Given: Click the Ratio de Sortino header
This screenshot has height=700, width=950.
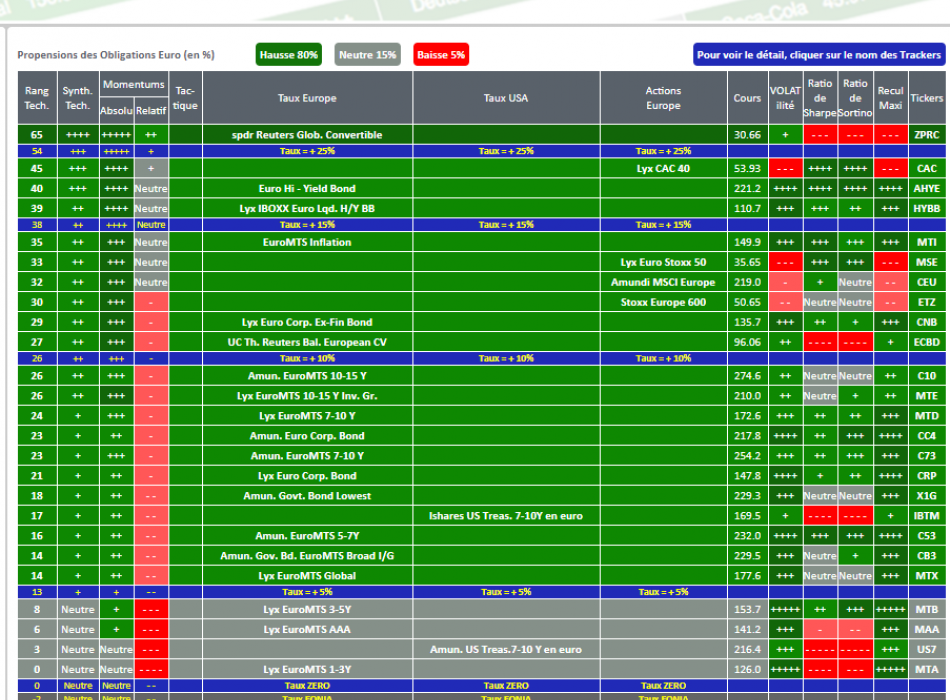Looking at the screenshot, I should tap(855, 98).
